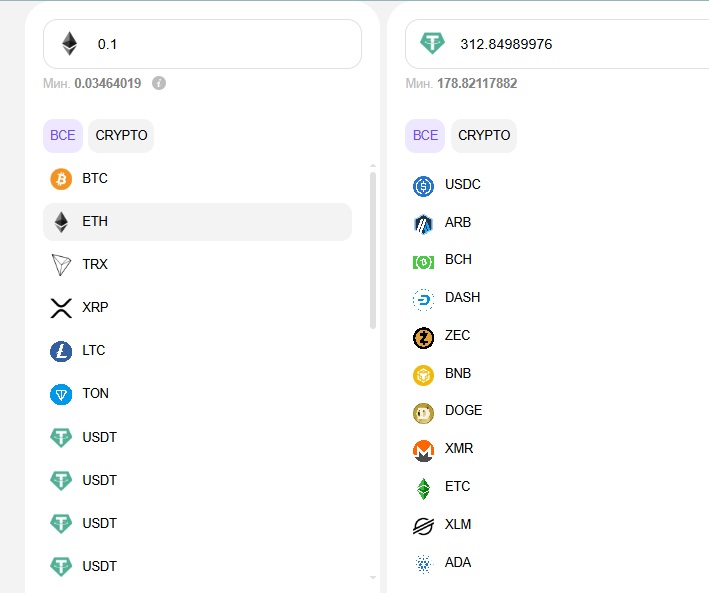Image resolution: width=709 pixels, height=593 pixels.
Task: Click the receive amount field 312.84989976
Action: click(570, 44)
